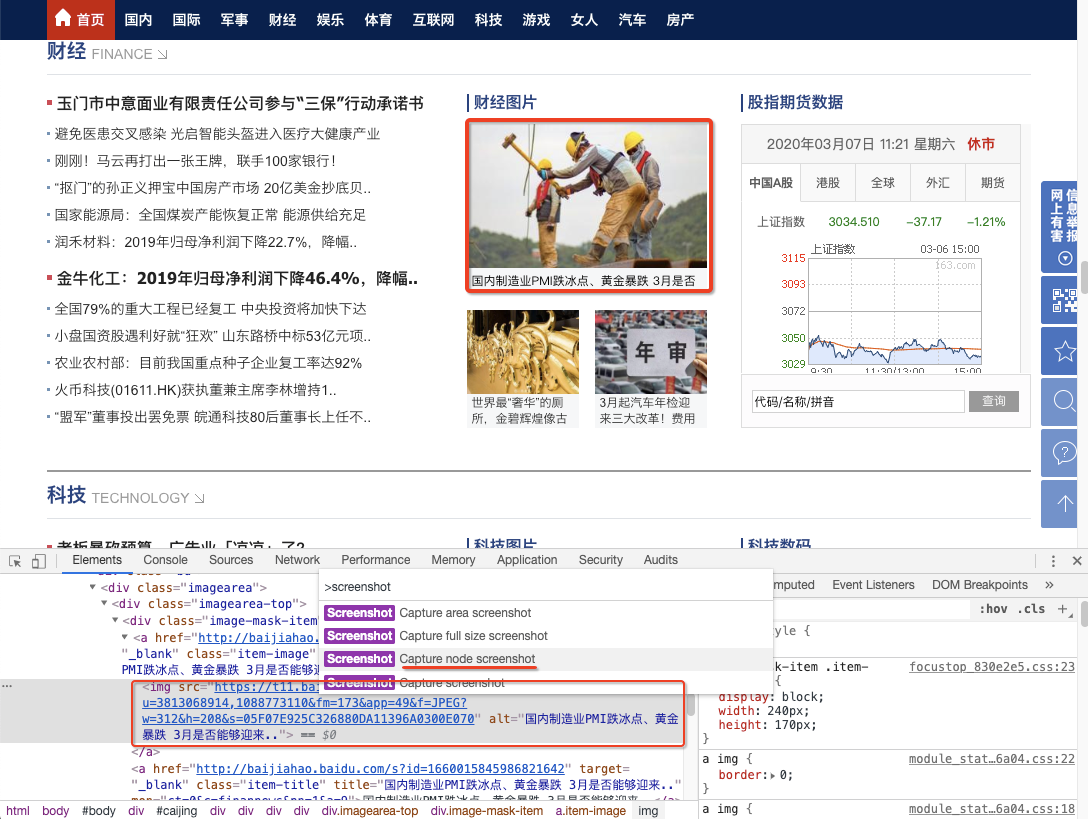This screenshot has height=819, width=1088.
Task: Collapse the div.image-mask-item node triangle
Action: coord(115,620)
